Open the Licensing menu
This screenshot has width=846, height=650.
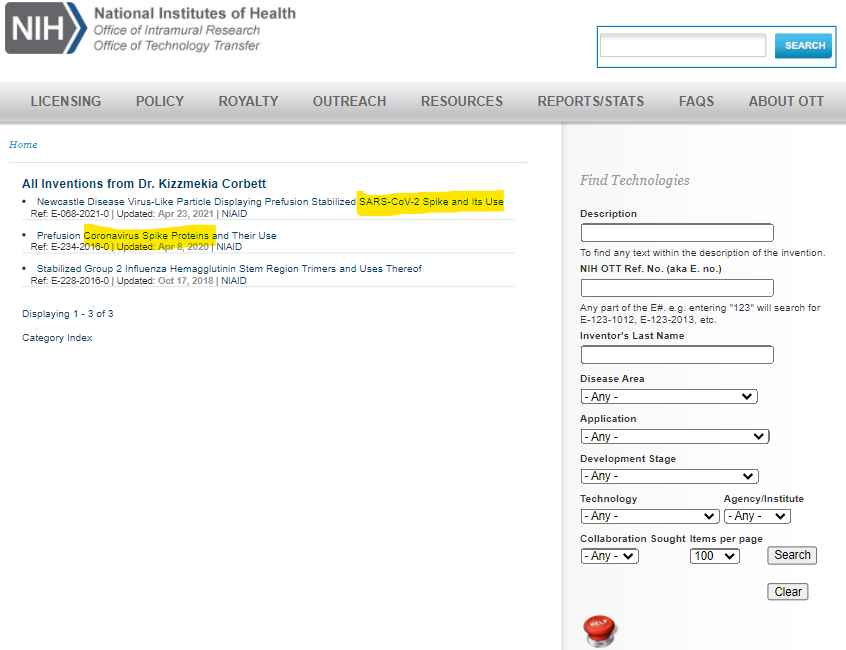click(x=66, y=101)
